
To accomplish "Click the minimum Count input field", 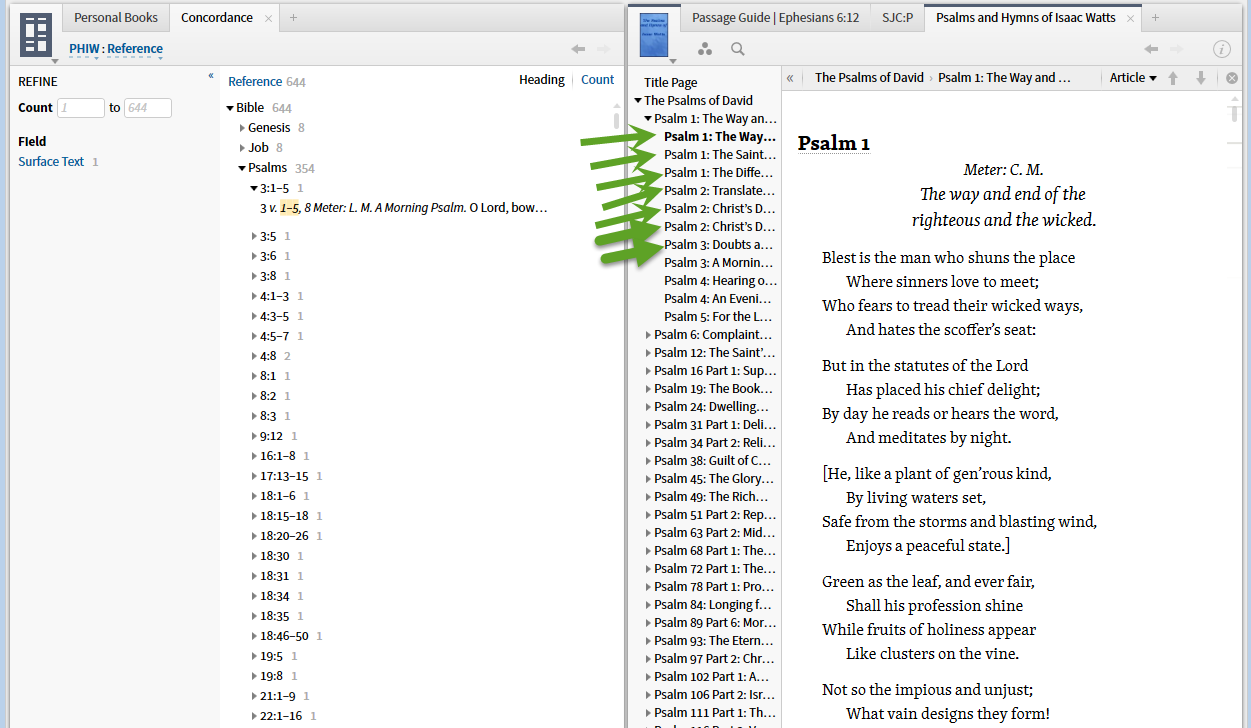I will point(80,108).
